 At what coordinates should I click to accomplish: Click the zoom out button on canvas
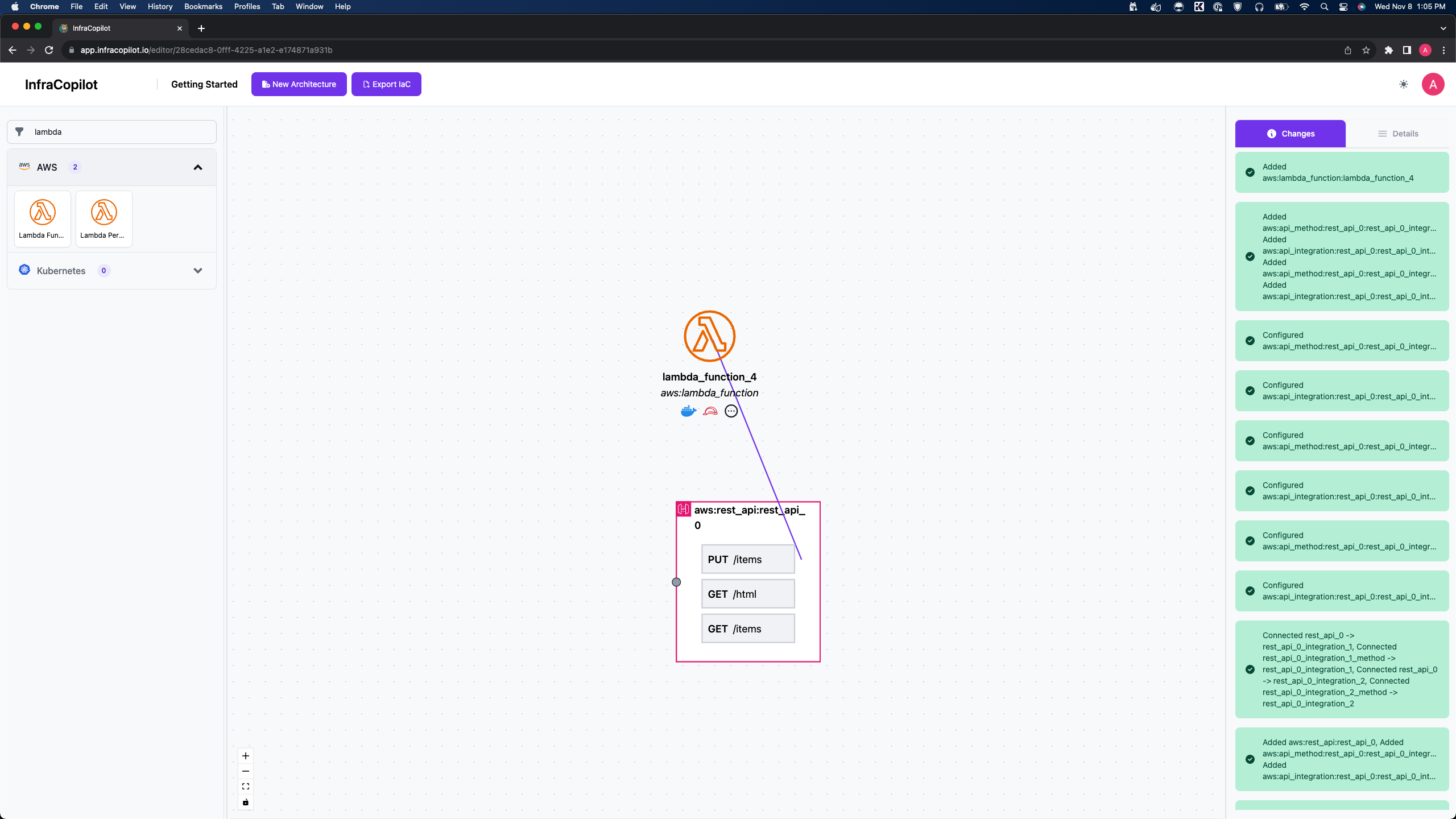pyautogui.click(x=246, y=771)
